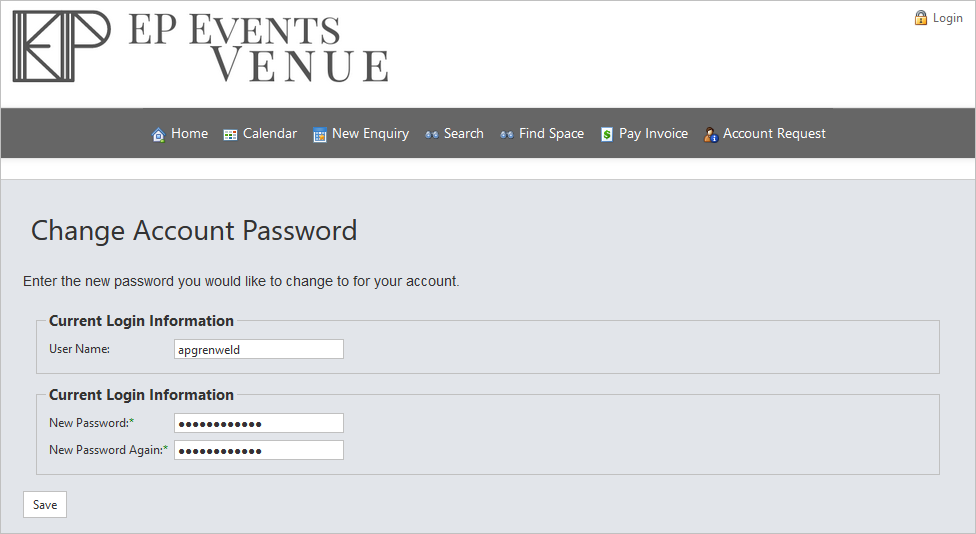Go to New Enquiry page
The image size is (976, 534).
click(x=370, y=134)
